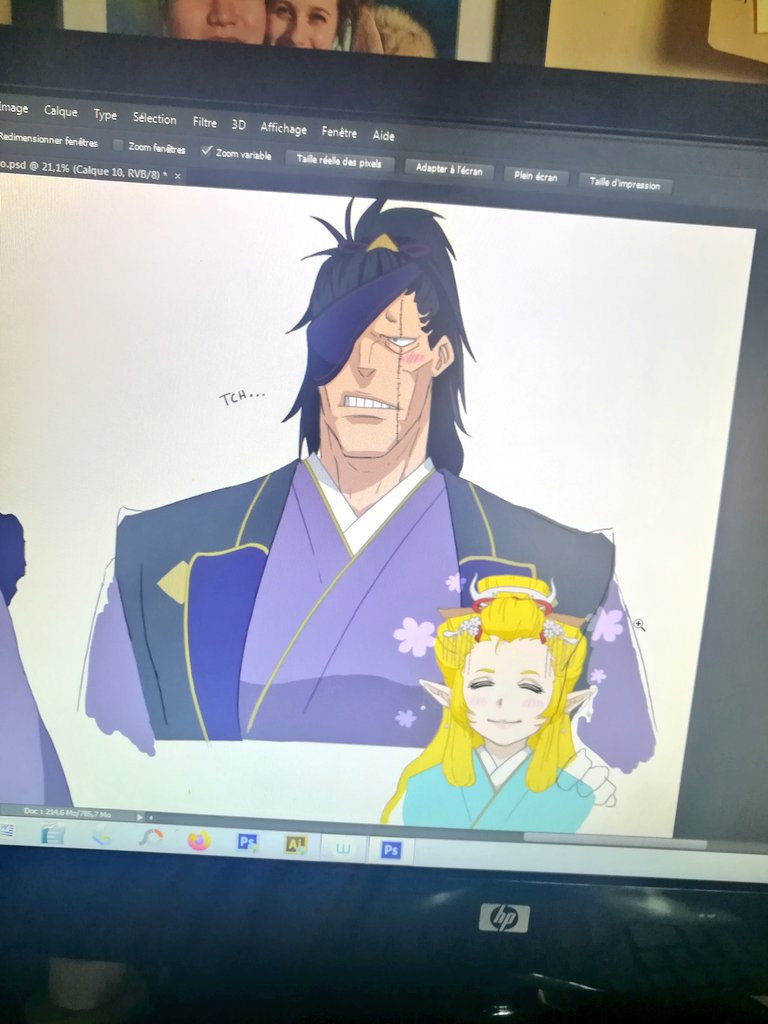Close the .psd document tab
The width and height of the screenshot is (768, 1024).
[x=177, y=176]
